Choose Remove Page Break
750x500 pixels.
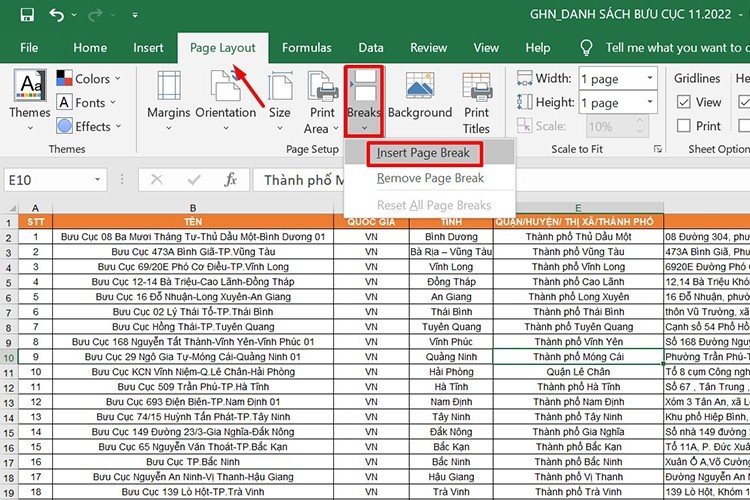pyautogui.click(x=430, y=178)
